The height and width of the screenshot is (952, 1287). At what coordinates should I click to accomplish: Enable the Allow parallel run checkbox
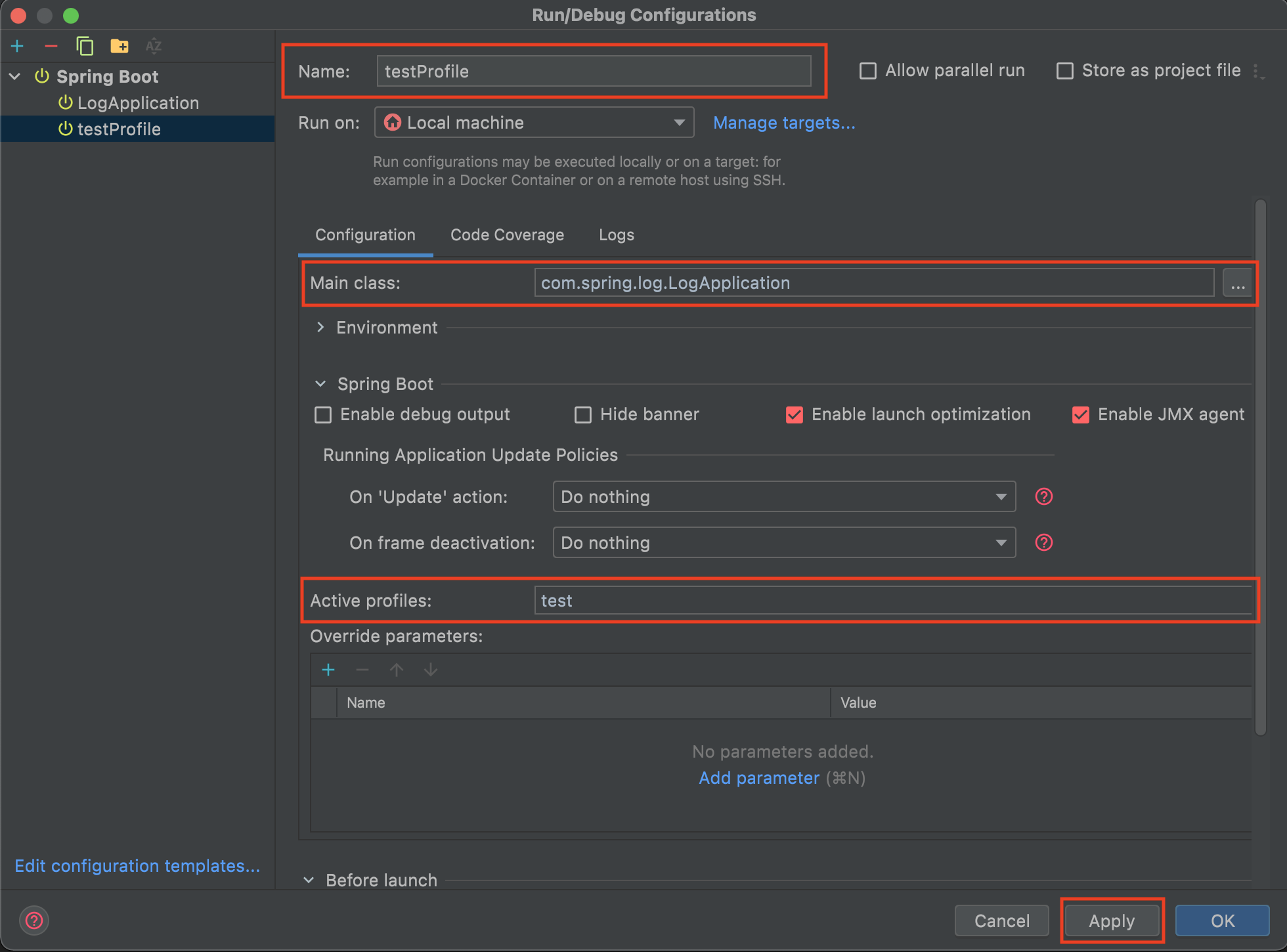pos(868,71)
